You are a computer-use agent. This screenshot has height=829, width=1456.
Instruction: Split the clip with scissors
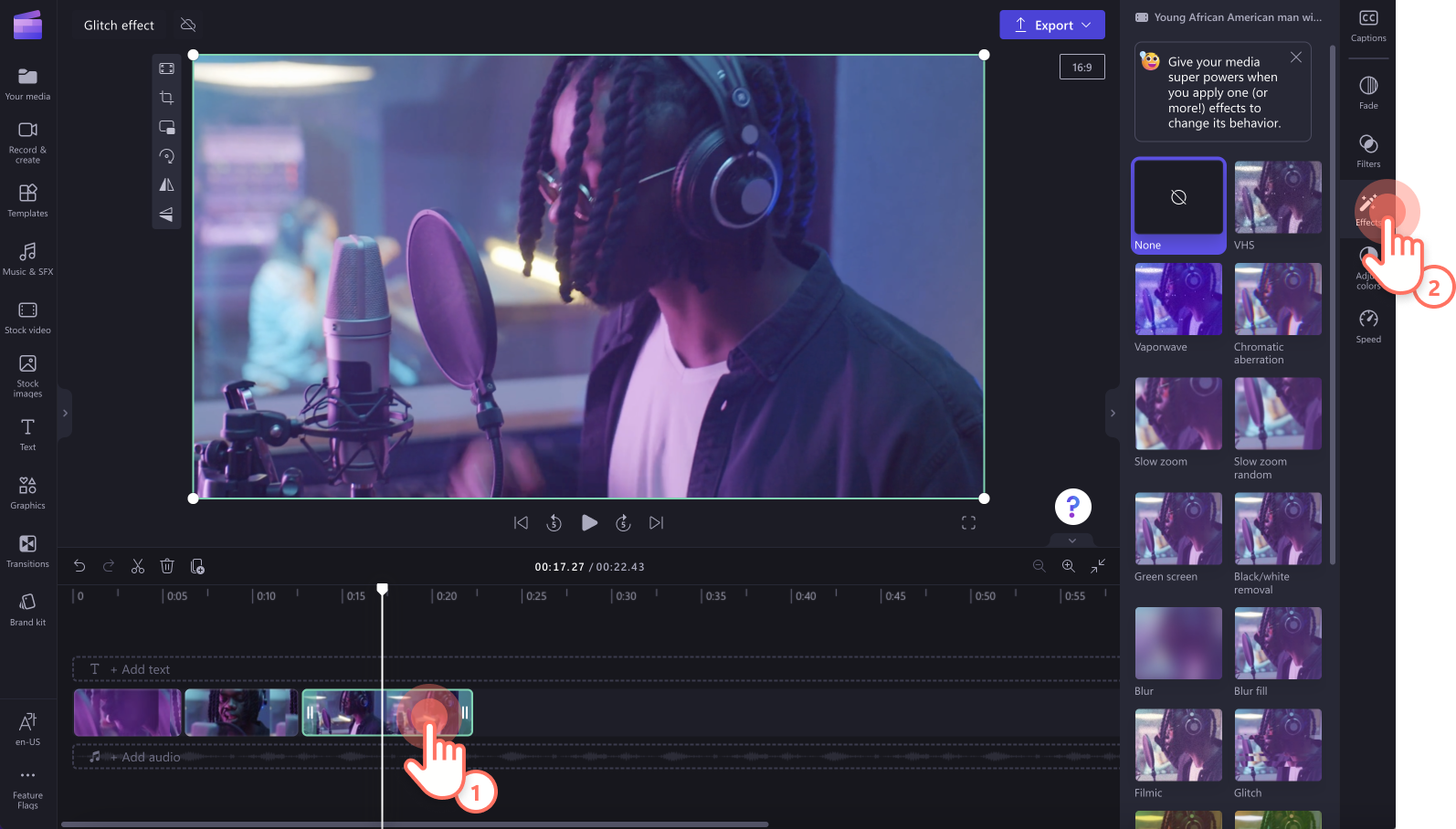[138, 566]
